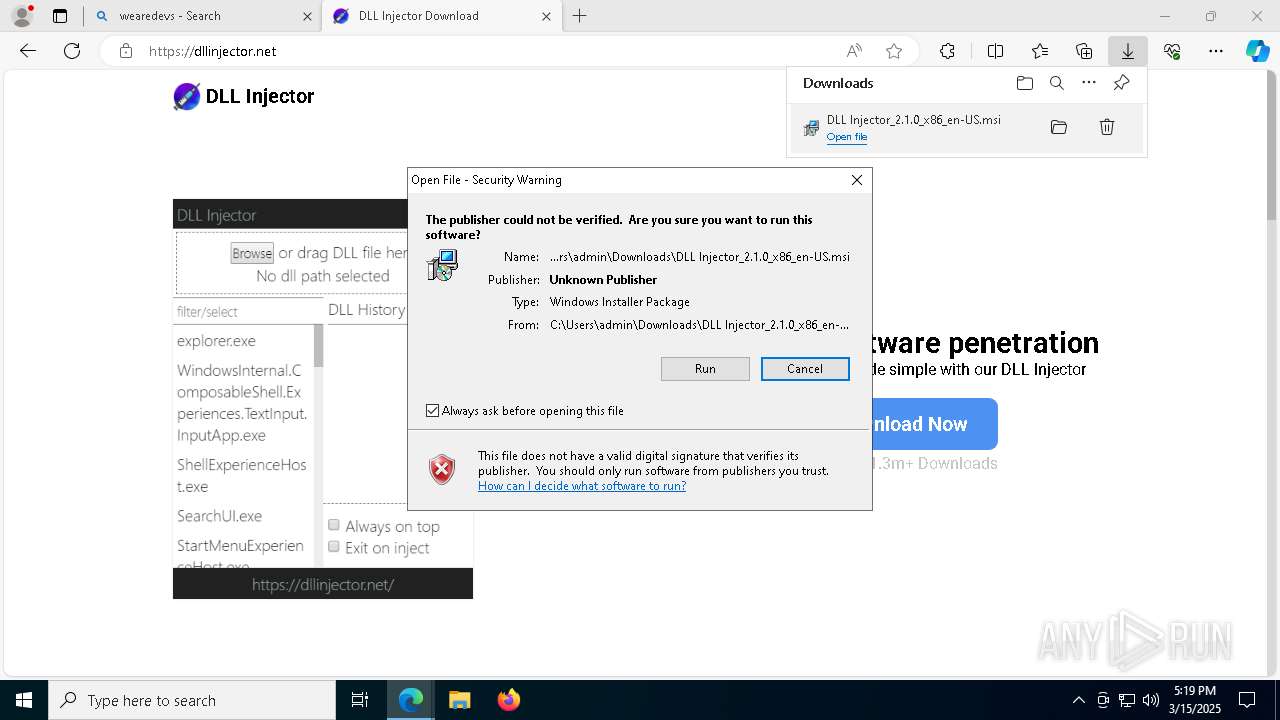Click the Edge taskbar icon

click(411, 700)
